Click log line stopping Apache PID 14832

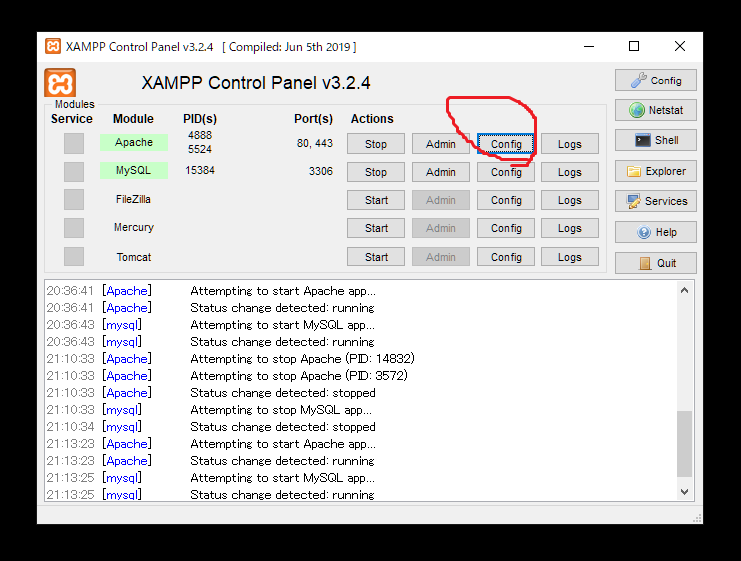coord(231,359)
